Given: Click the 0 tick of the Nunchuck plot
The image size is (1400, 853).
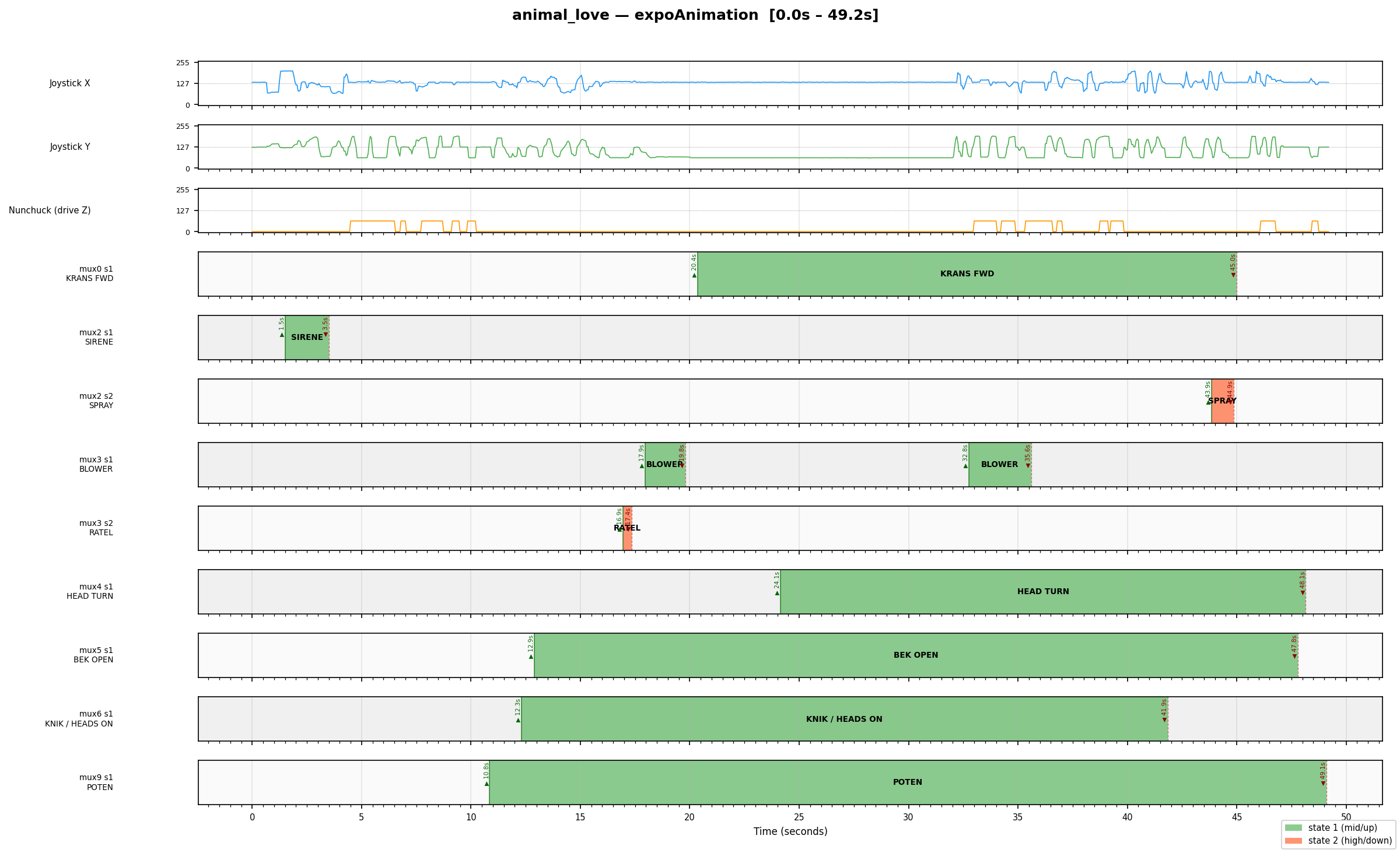Looking at the screenshot, I should 188,232.
